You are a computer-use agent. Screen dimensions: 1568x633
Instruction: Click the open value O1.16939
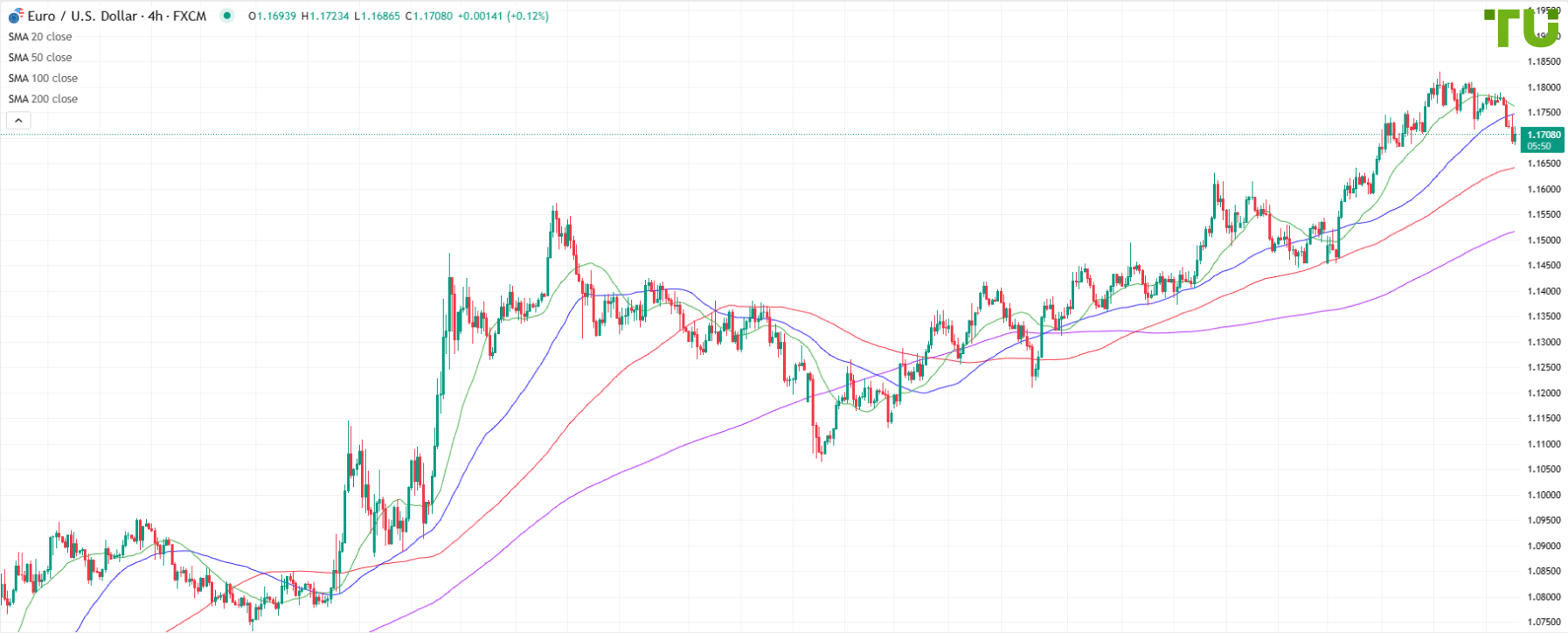(273, 16)
